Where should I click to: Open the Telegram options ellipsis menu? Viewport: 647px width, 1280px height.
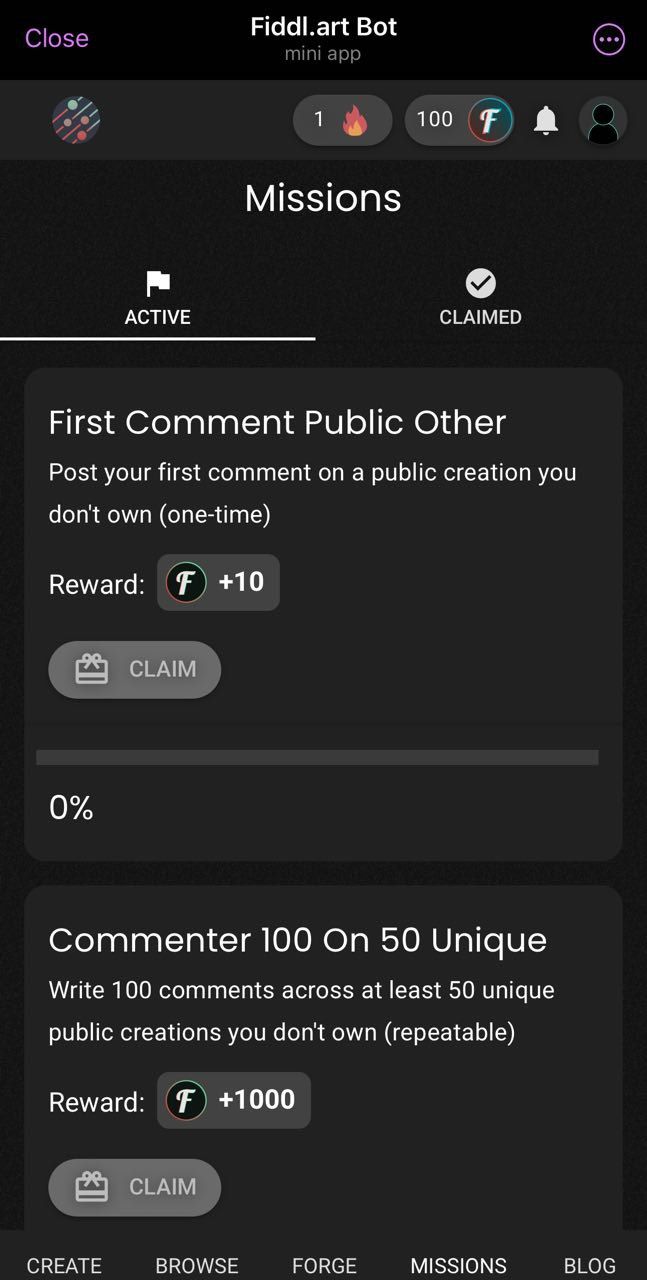pos(608,39)
